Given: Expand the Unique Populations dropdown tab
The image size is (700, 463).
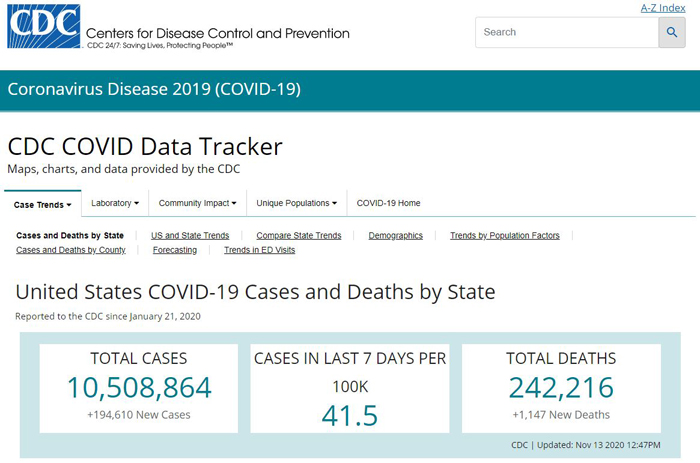Looking at the screenshot, I should tap(296, 203).
